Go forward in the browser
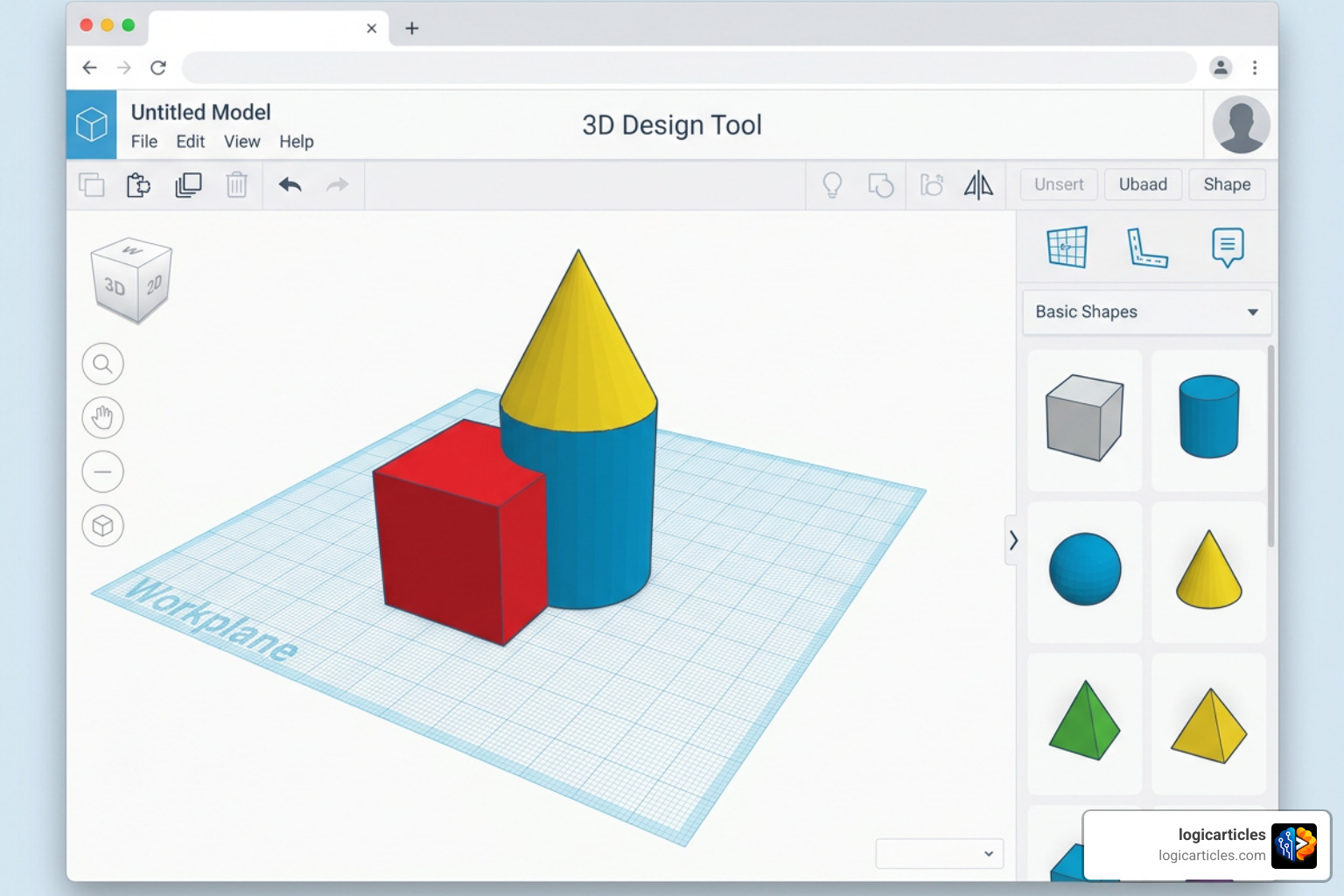This screenshot has height=896, width=1344. tap(124, 67)
